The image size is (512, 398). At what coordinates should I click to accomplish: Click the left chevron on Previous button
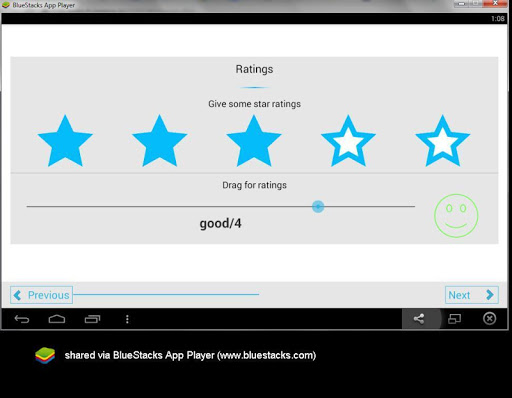[17, 295]
